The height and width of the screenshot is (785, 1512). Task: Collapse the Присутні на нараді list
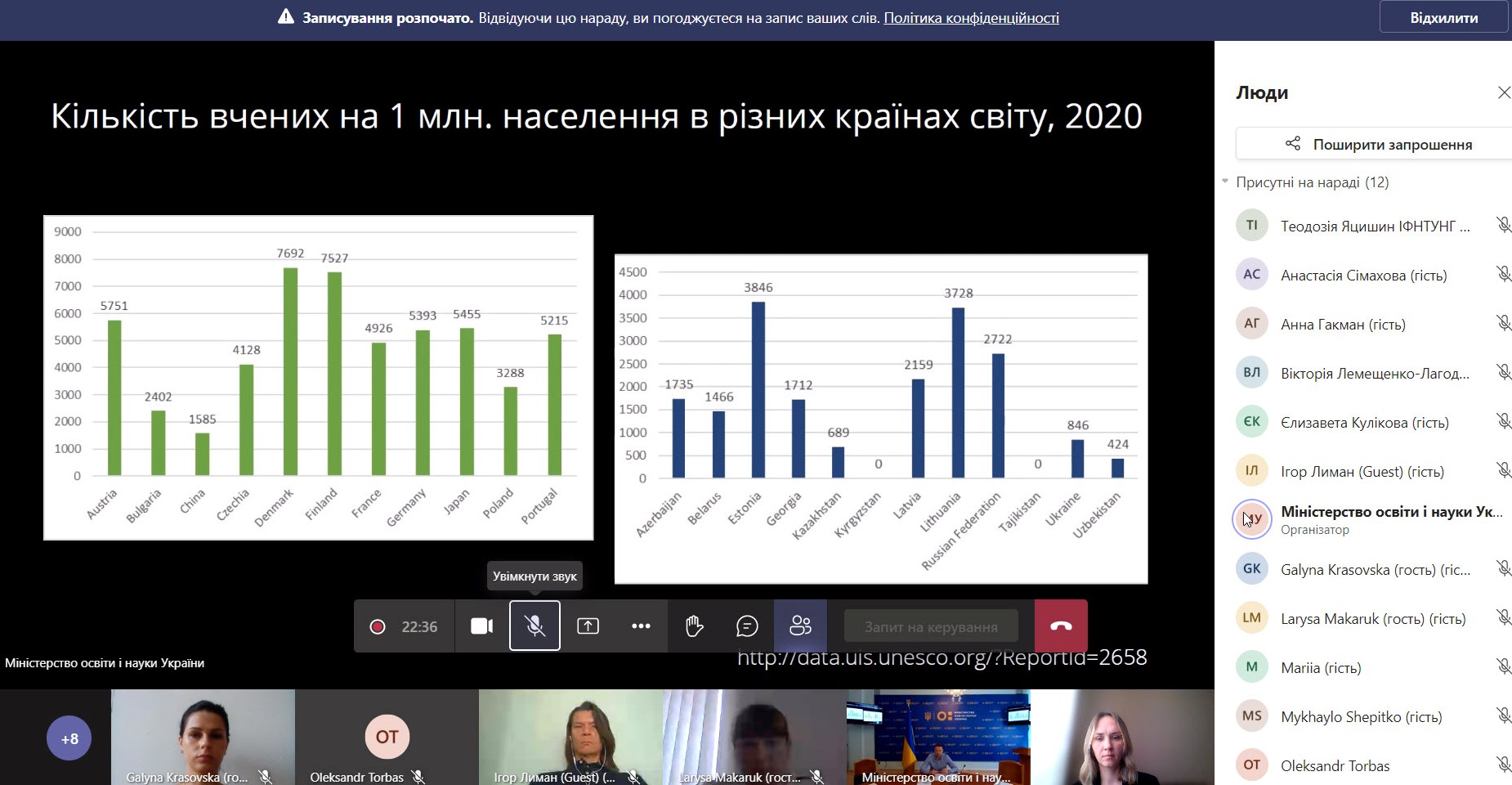[x=1225, y=182]
